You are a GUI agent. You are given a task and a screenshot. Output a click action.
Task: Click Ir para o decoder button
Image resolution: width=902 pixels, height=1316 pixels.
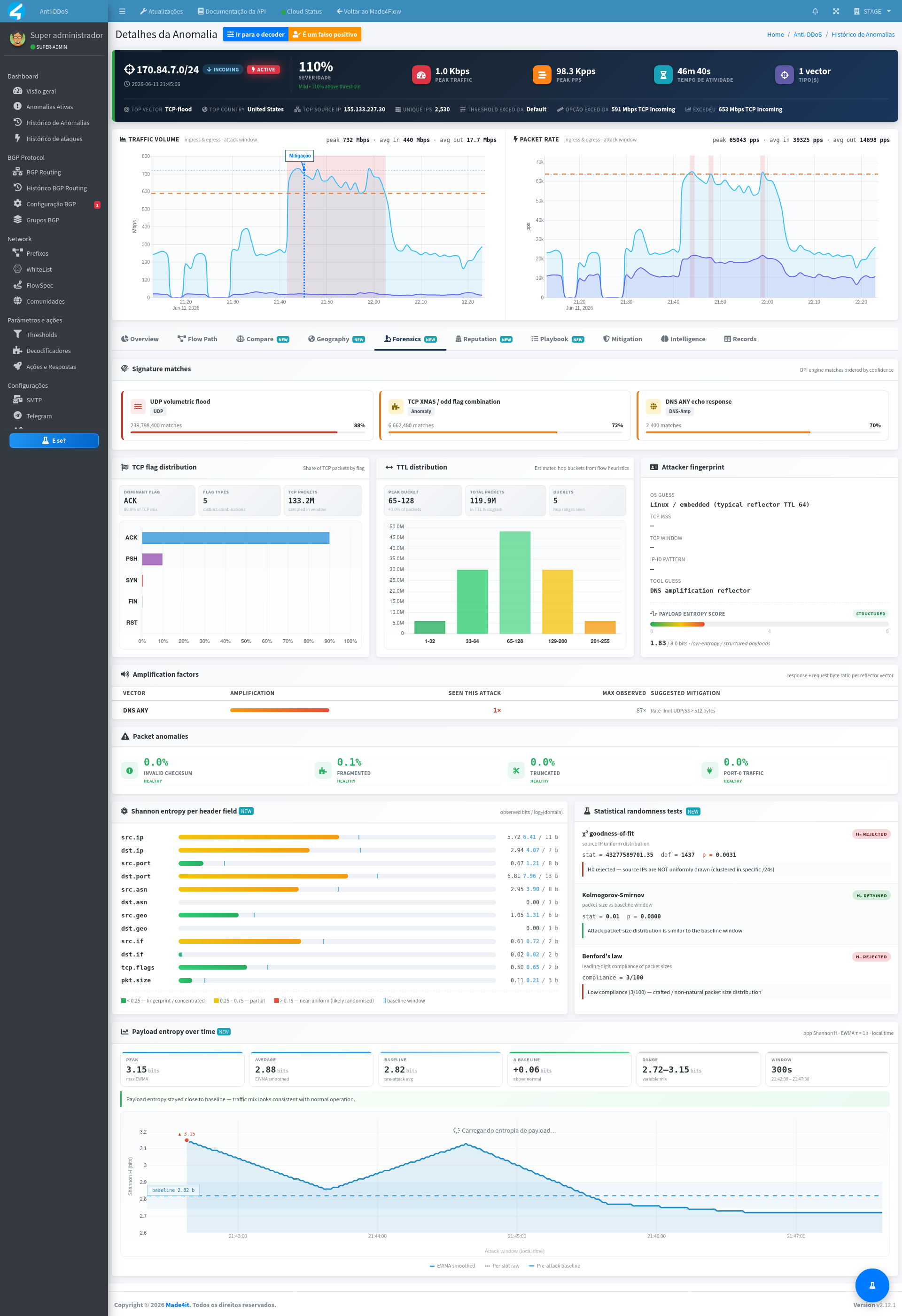[256, 34]
